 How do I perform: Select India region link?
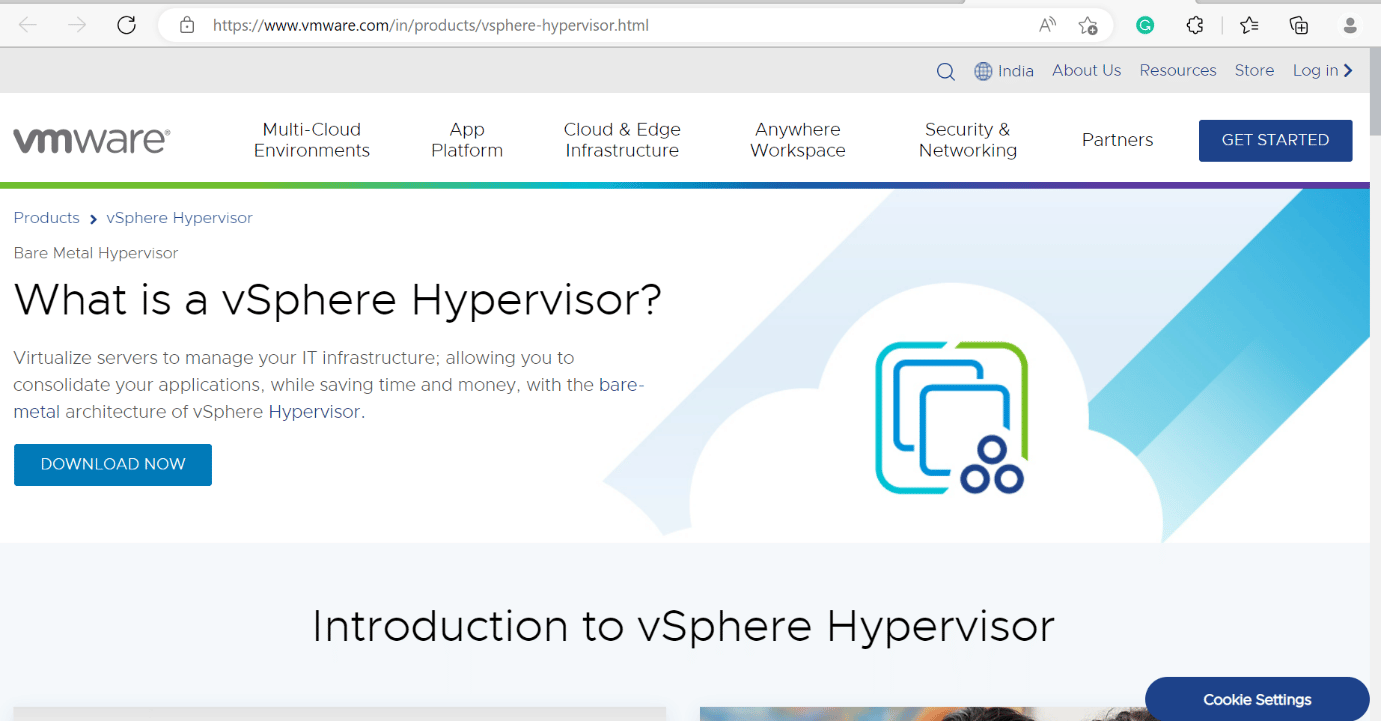click(1016, 71)
